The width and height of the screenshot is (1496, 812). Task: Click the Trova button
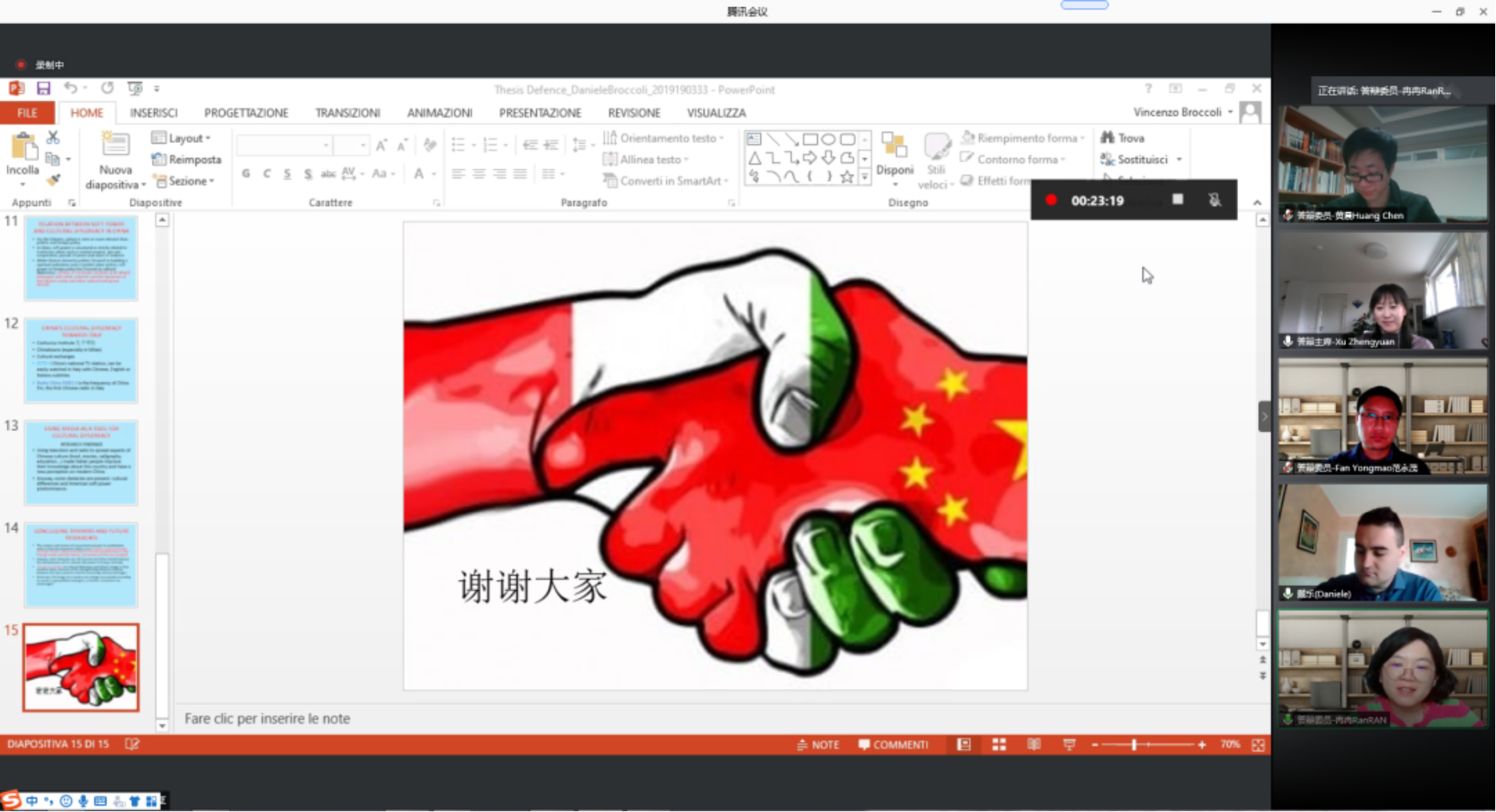click(x=1123, y=138)
